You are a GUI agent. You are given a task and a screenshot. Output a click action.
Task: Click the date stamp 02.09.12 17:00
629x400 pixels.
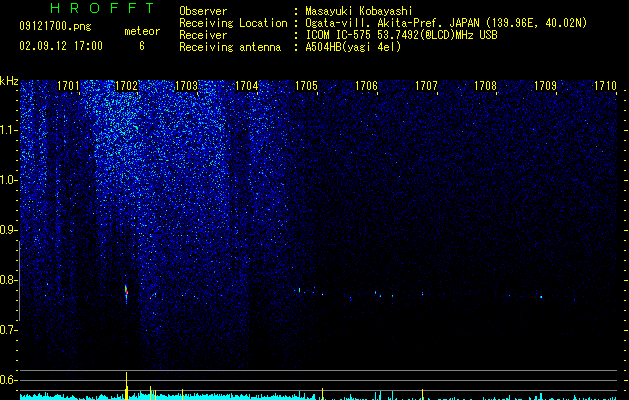click(x=61, y=46)
